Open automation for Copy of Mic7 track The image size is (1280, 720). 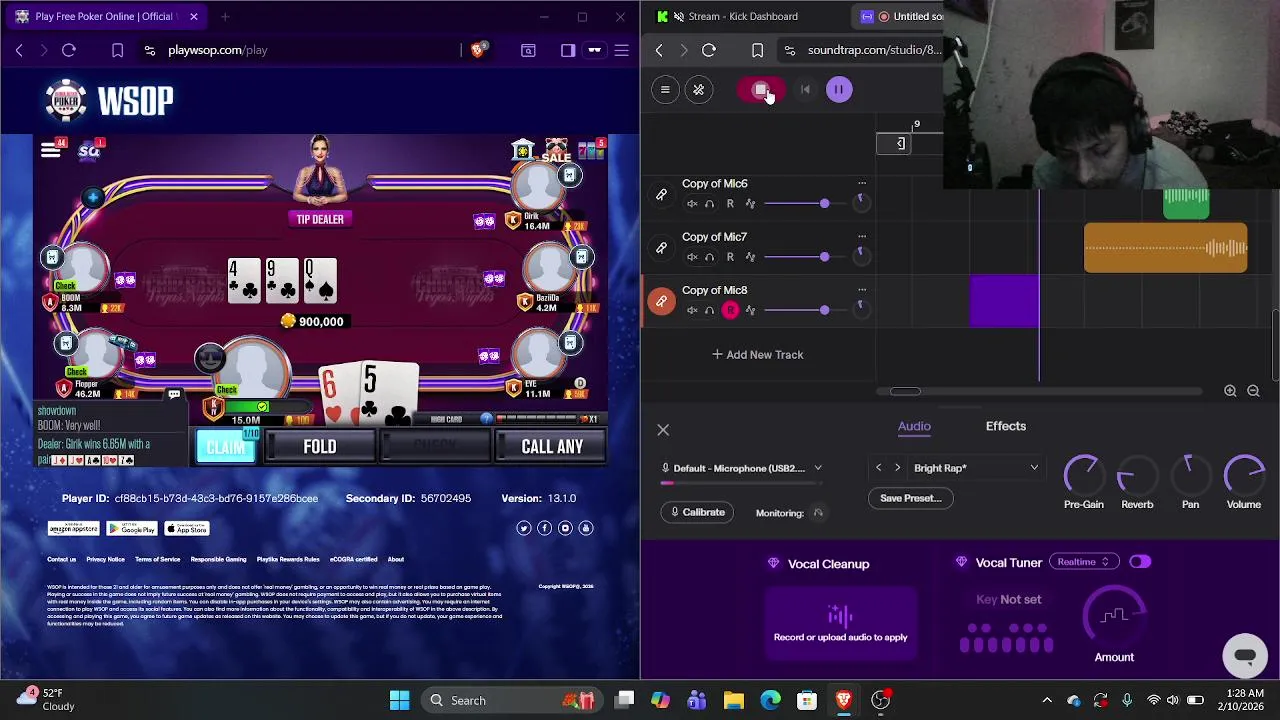coord(750,257)
